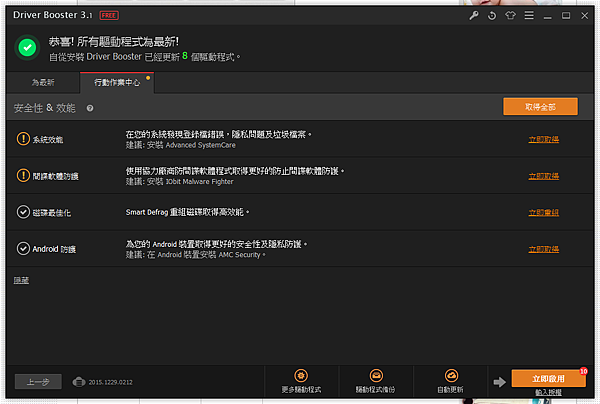The height and width of the screenshot is (404, 600).
Task: Click the Driver Booster 3.1 title text
Action: [53, 15]
